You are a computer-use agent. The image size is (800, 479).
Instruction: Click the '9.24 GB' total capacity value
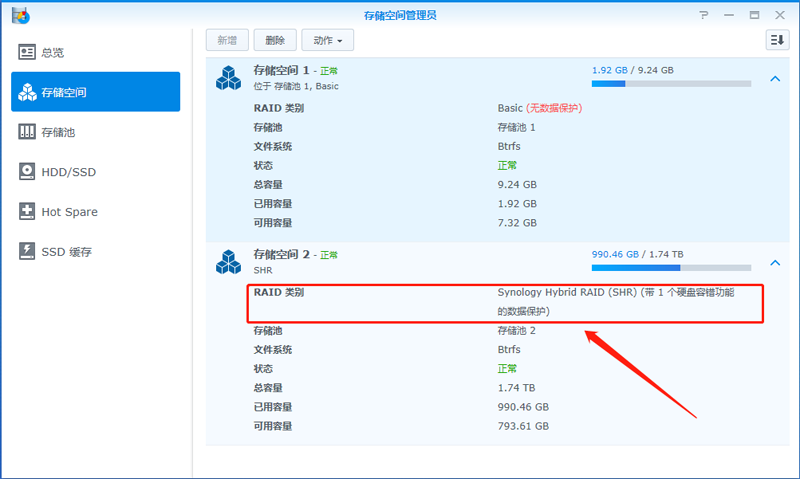coord(517,185)
